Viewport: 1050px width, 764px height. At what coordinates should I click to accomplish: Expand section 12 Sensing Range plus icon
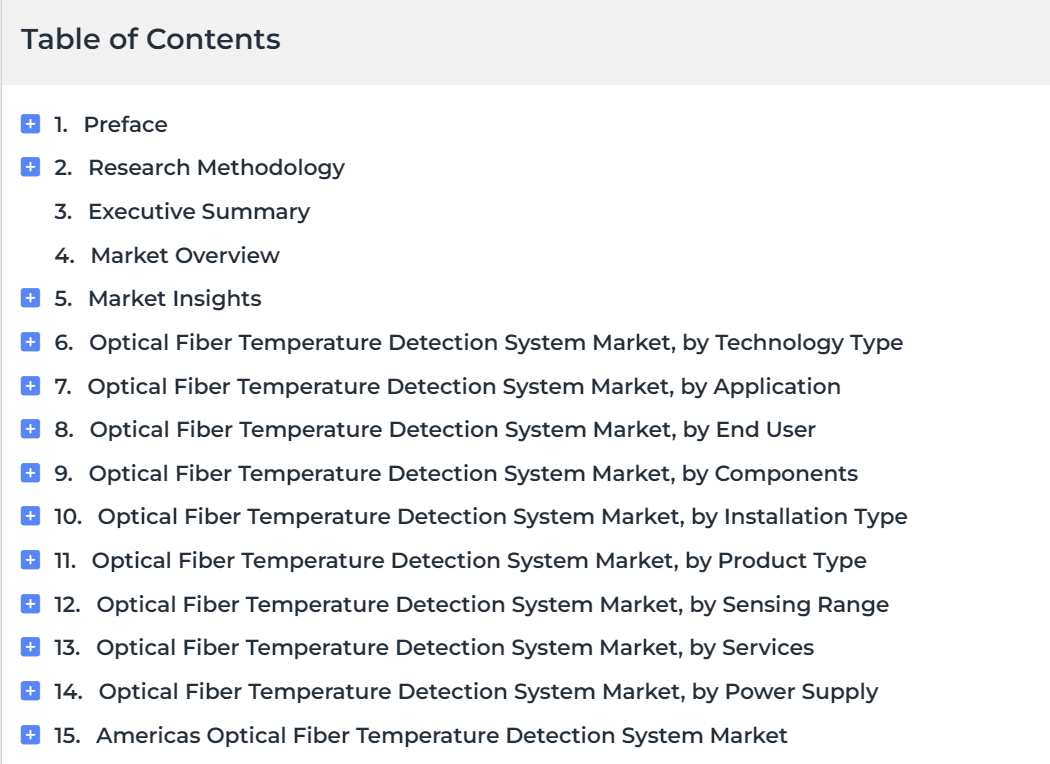(30, 604)
